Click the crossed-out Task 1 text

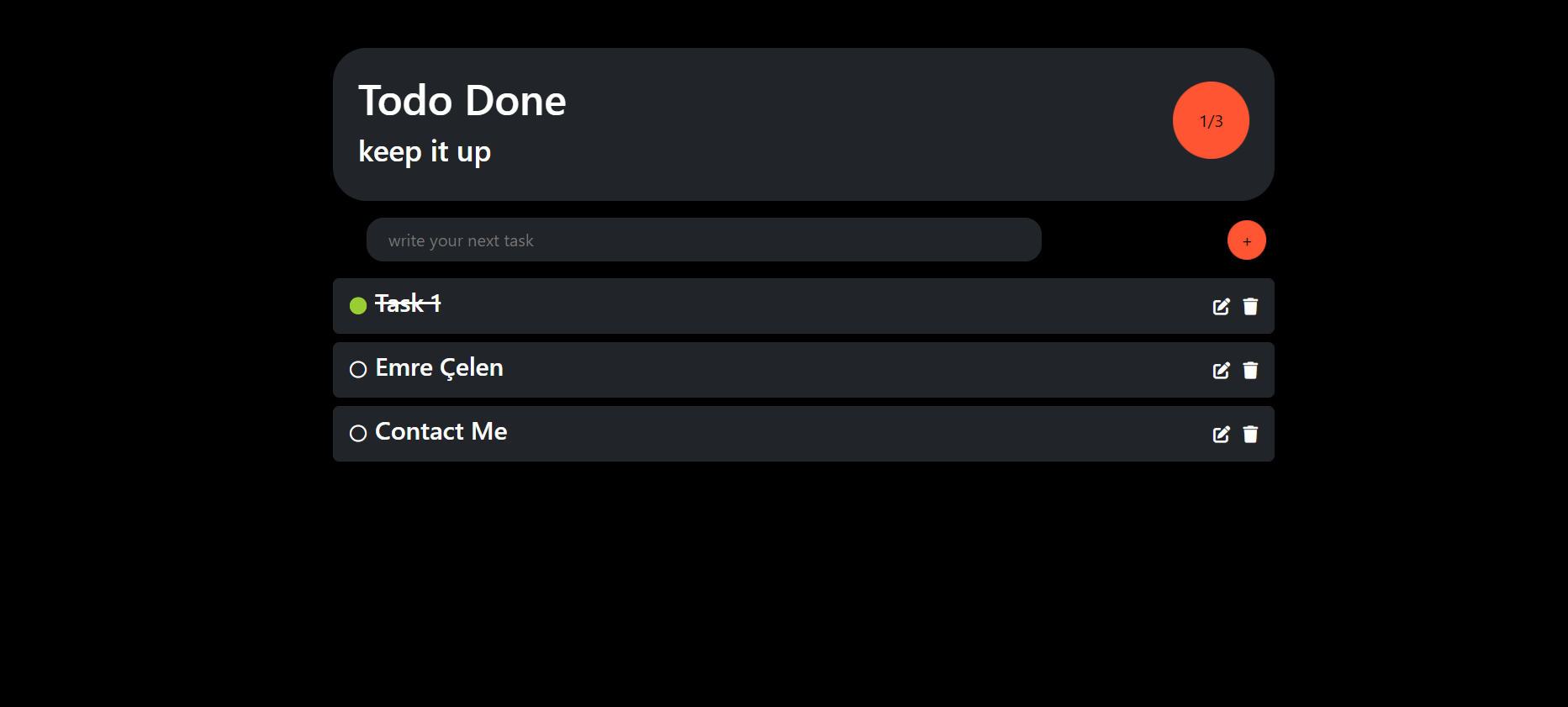(x=408, y=303)
